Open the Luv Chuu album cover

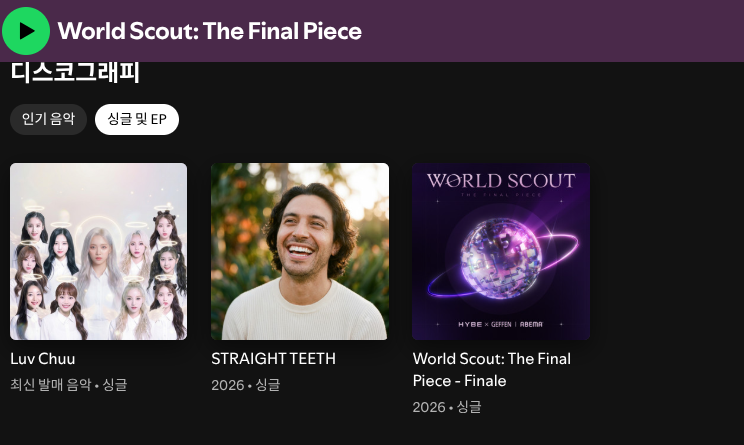pyautogui.click(x=99, y=251)
